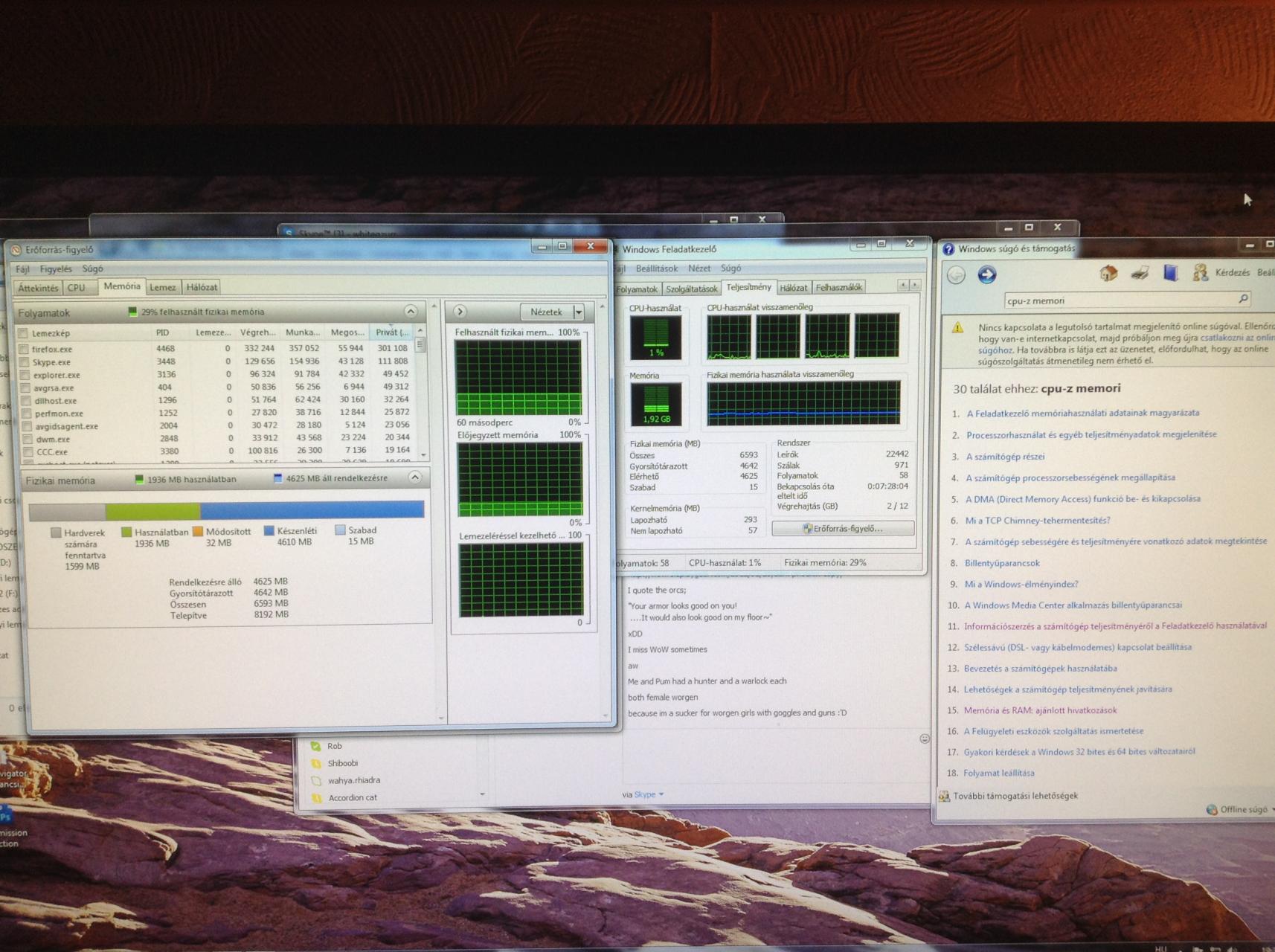1275x952 pixels.
Task: Open link Memória és RAM: ajánlott hivatkozások
Action: pos(1040,710)
